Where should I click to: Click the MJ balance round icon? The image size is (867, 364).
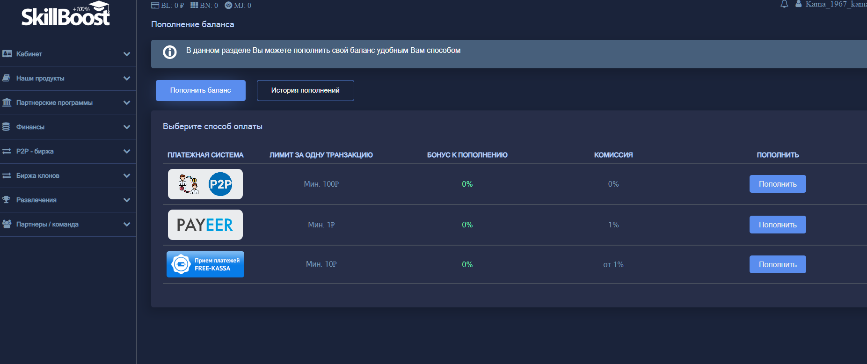(228, 5)
